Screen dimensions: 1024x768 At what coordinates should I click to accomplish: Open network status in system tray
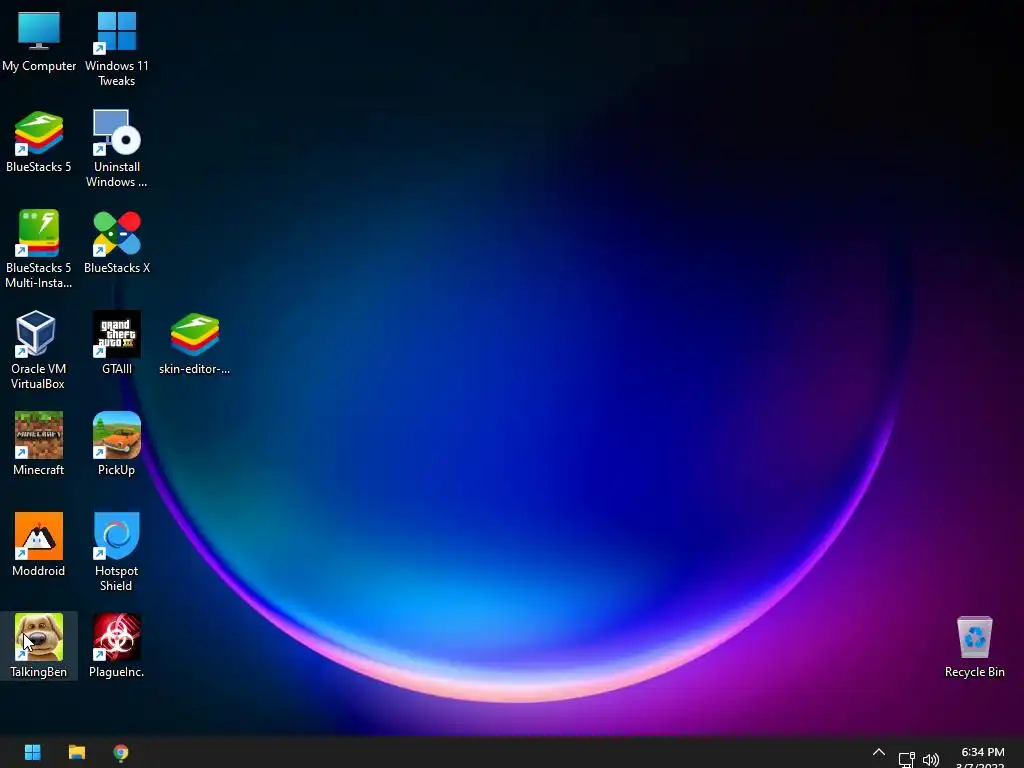906,759
